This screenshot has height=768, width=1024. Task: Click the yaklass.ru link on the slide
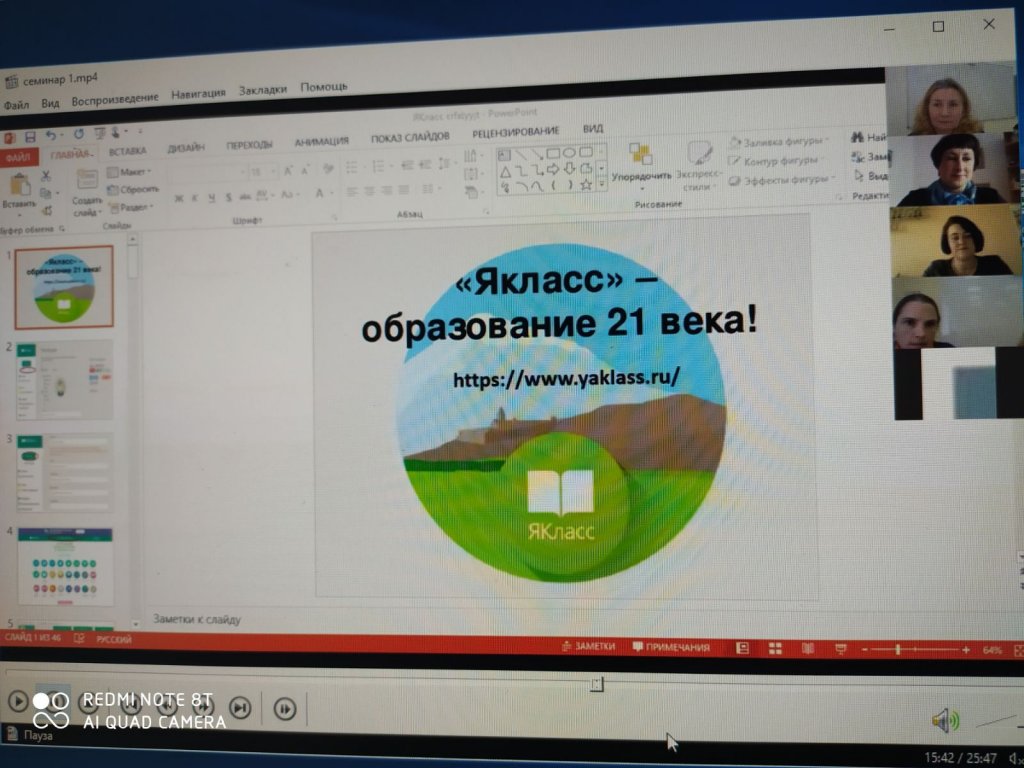(x=566, y=379)
